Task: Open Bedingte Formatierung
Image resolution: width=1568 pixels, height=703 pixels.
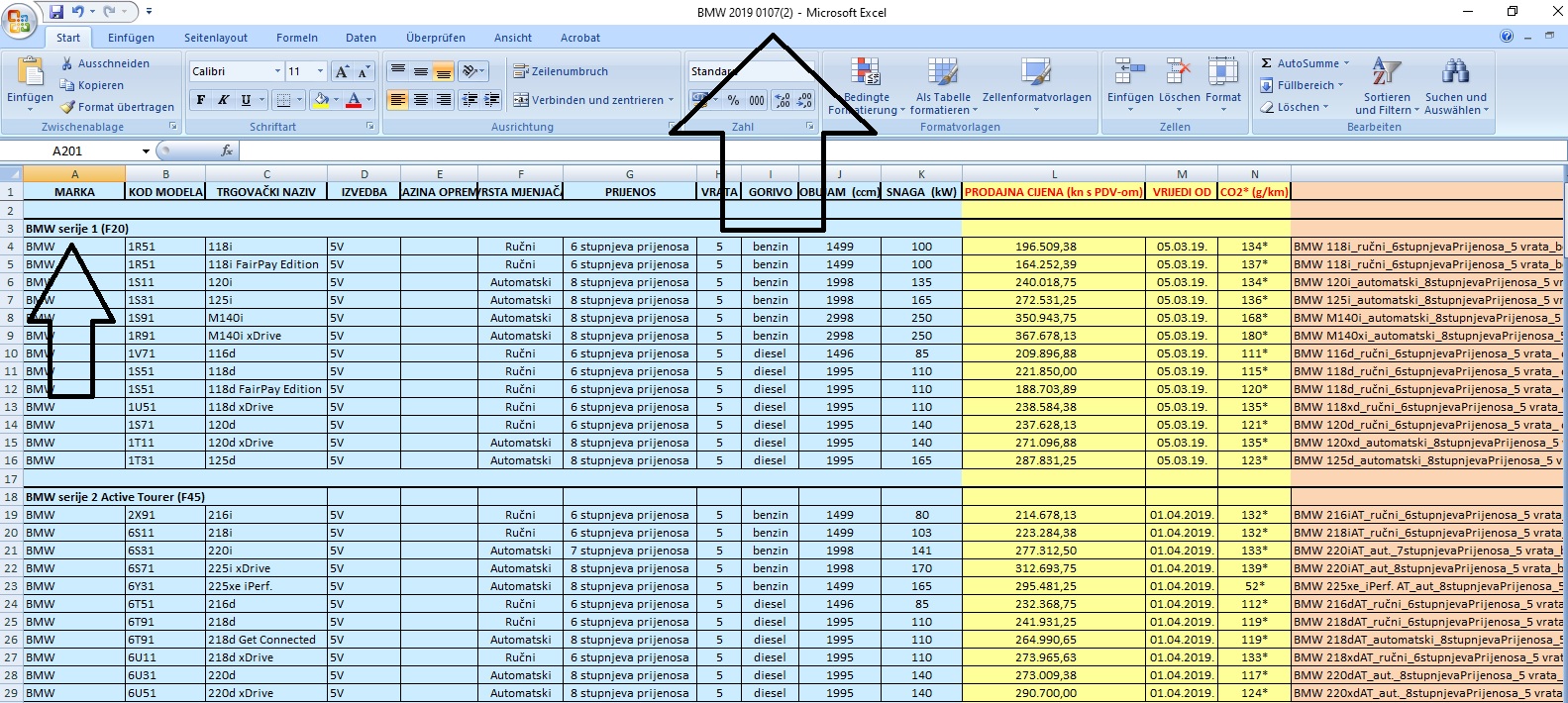Action: pos(866,86)
